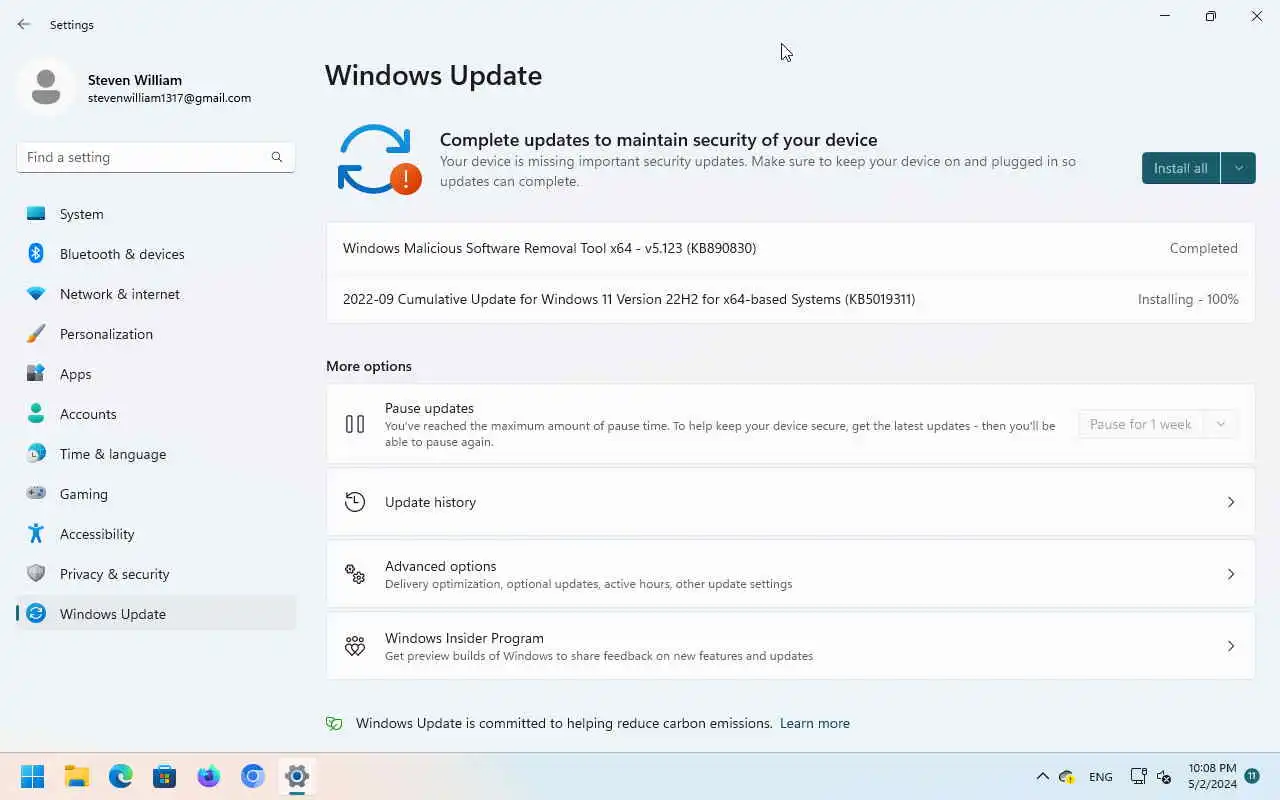The width and height of the screenshot is (1280, 800).
Task: Open Chrome from the taskbar
Action: (253, 776)
